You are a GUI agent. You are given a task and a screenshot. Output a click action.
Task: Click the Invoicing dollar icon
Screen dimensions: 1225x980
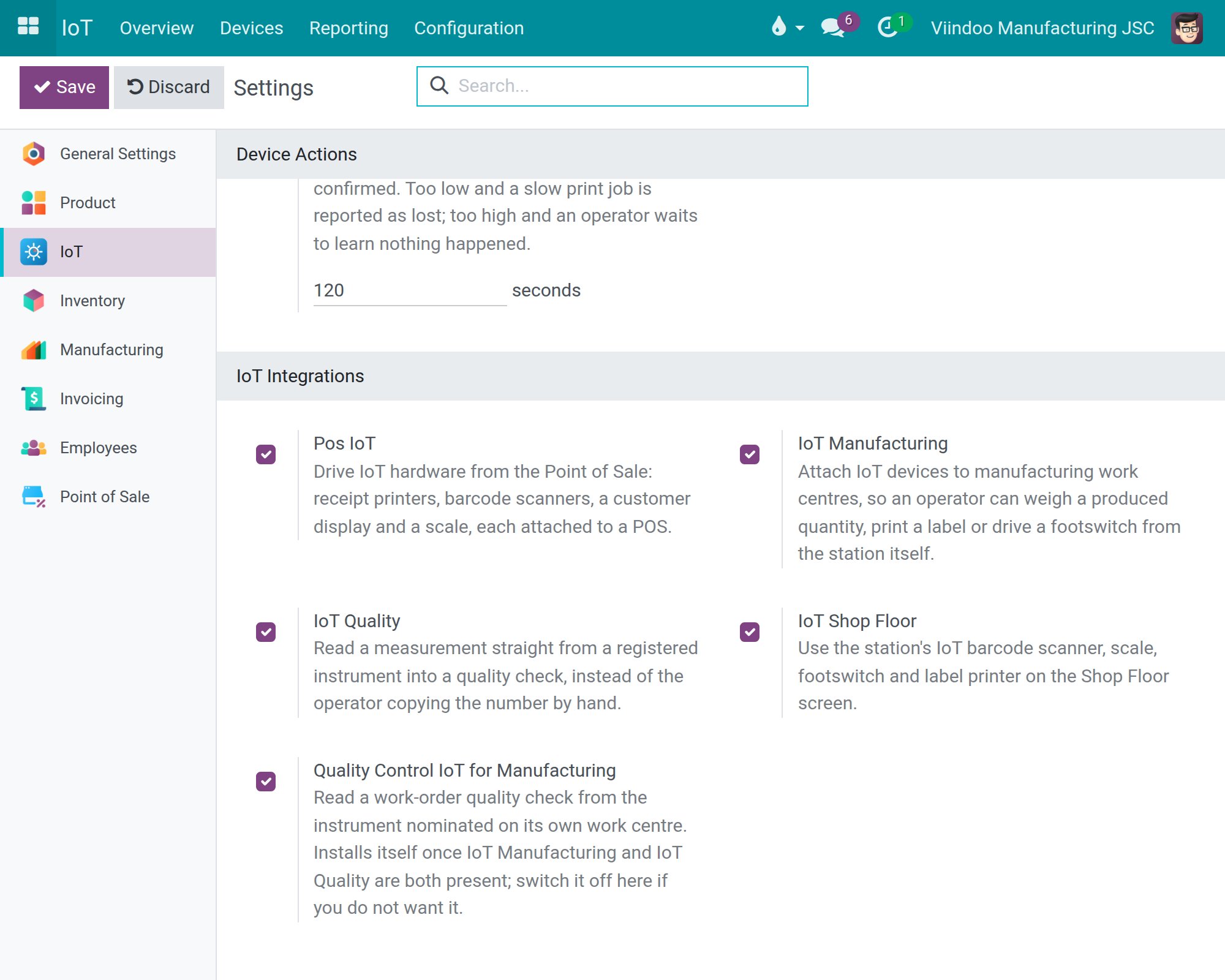pos(34,399)
